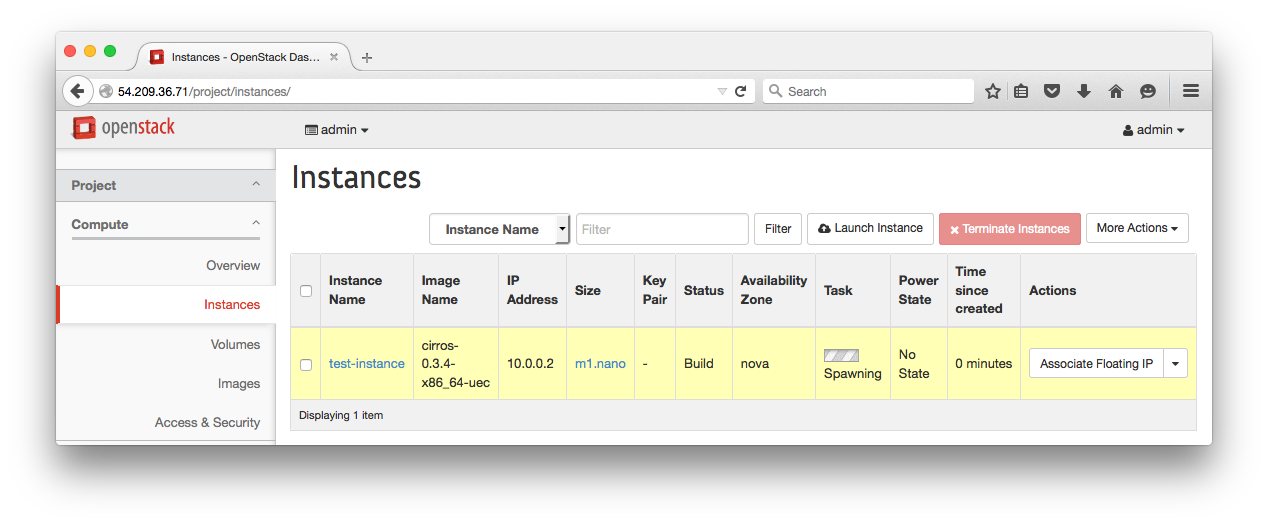Screen dimensions: 1268x525
Task: Open the browser downloads arrow icon
Action: click(x=1084, y=91)
